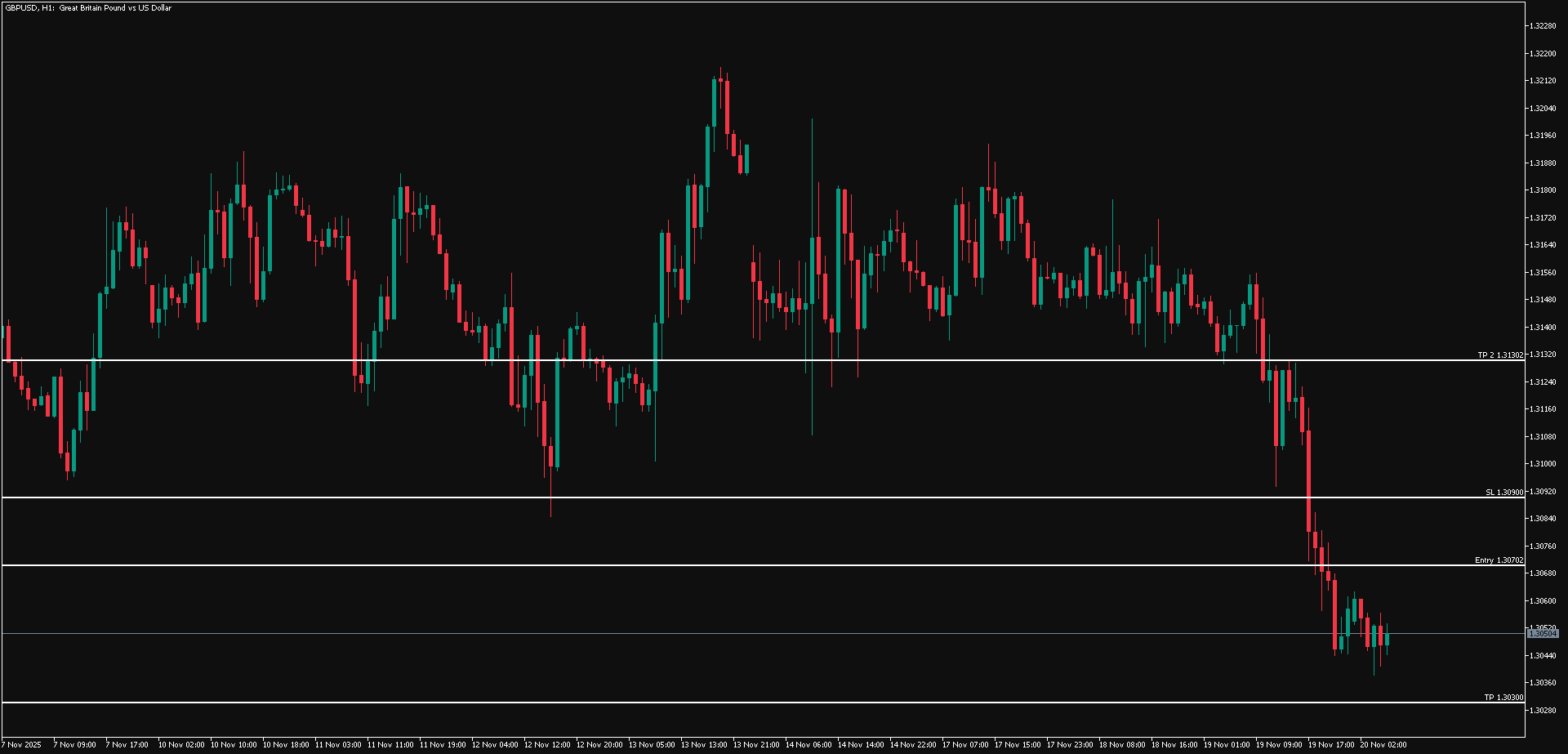Click the 1.31000 price scale label
The width and height of the screenshot is (1568, 754).
[1543, 464]
